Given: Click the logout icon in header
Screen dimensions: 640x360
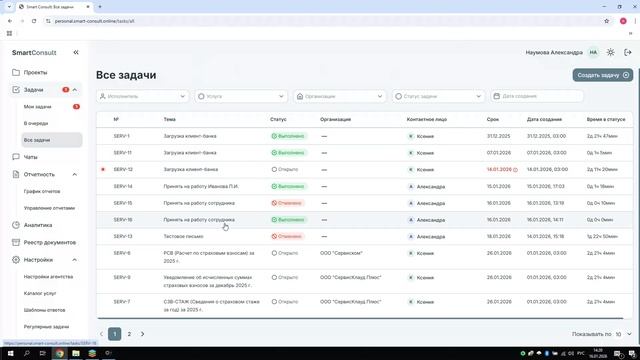Looking at the screenshot, I should click(x=628, y=52).
